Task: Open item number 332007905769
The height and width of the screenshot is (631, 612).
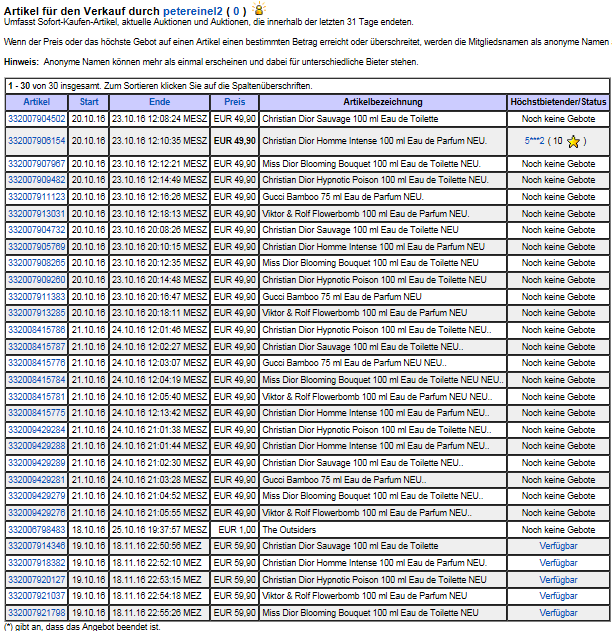Action: coord(37,247)
